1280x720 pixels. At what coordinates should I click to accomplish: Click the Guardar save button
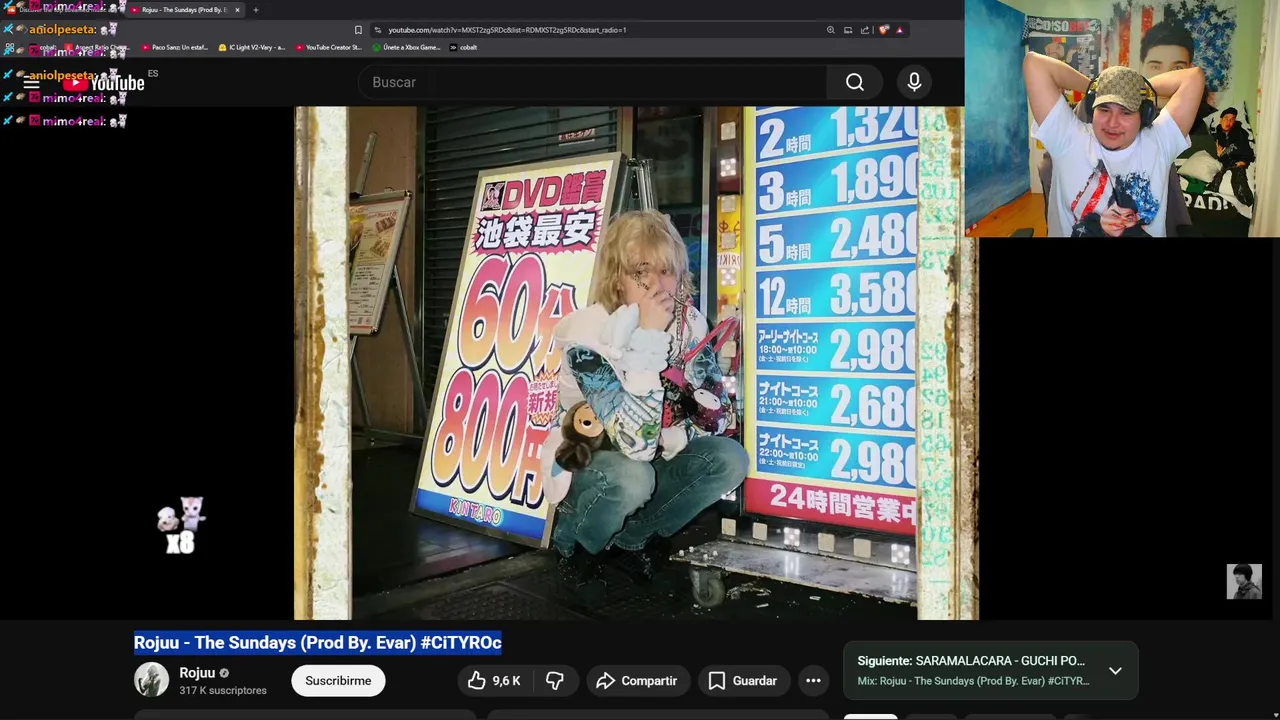pos(743,681)
